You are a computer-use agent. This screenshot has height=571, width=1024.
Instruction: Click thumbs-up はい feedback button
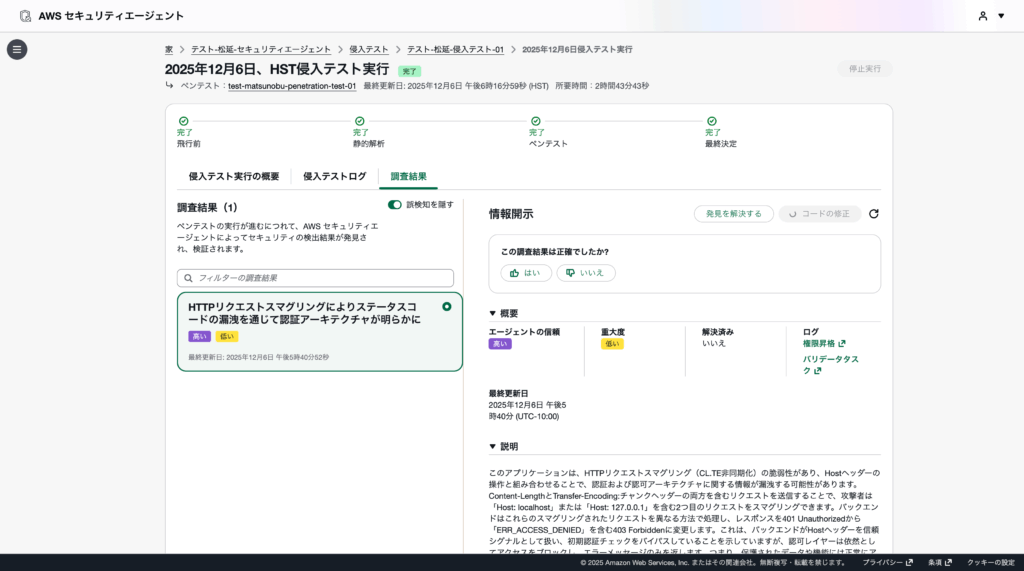pyautogui.click(x=526, y=272)
